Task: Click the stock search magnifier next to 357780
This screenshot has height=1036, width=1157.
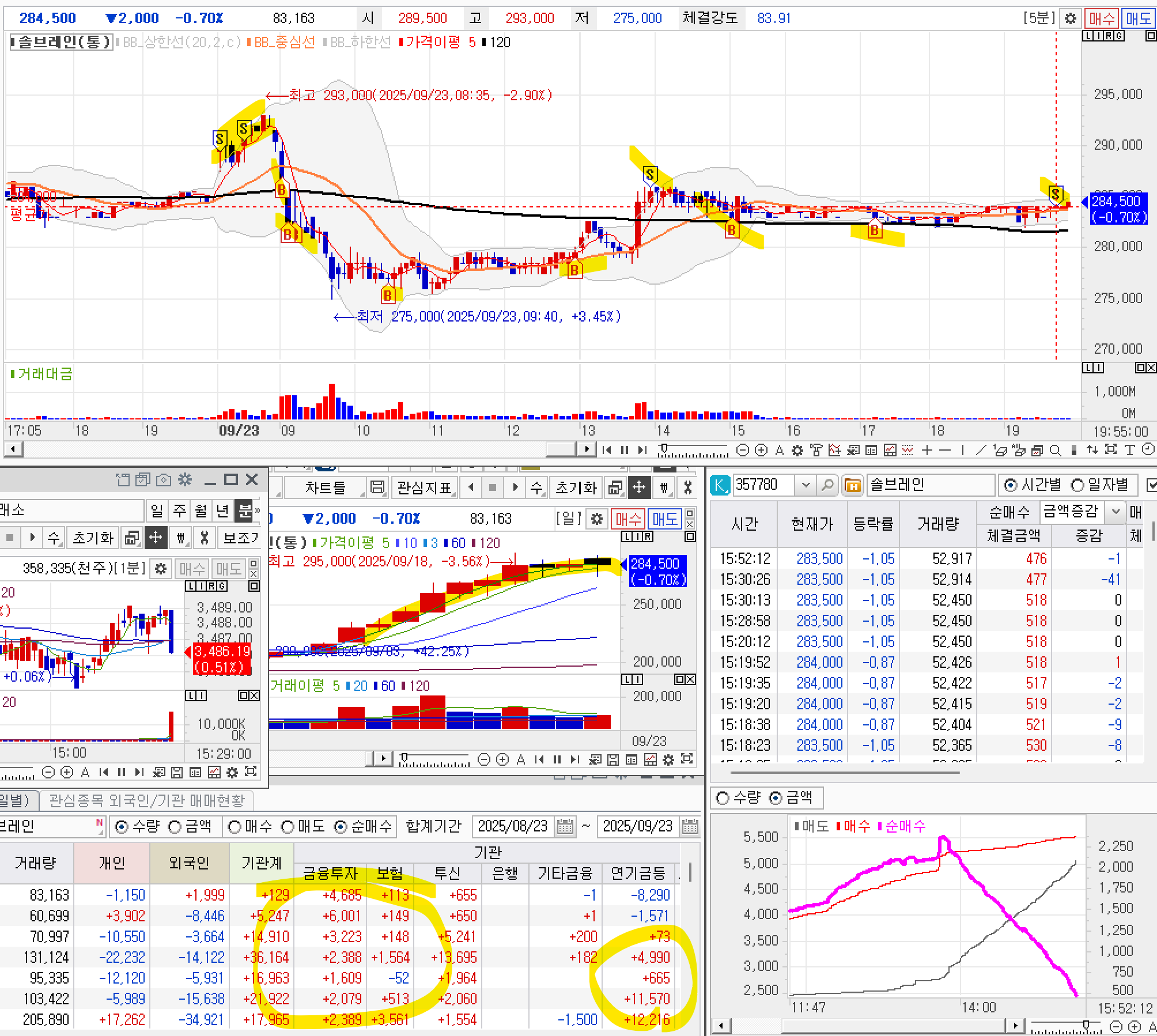Action: pyautogui.click(x=827, y=485)
